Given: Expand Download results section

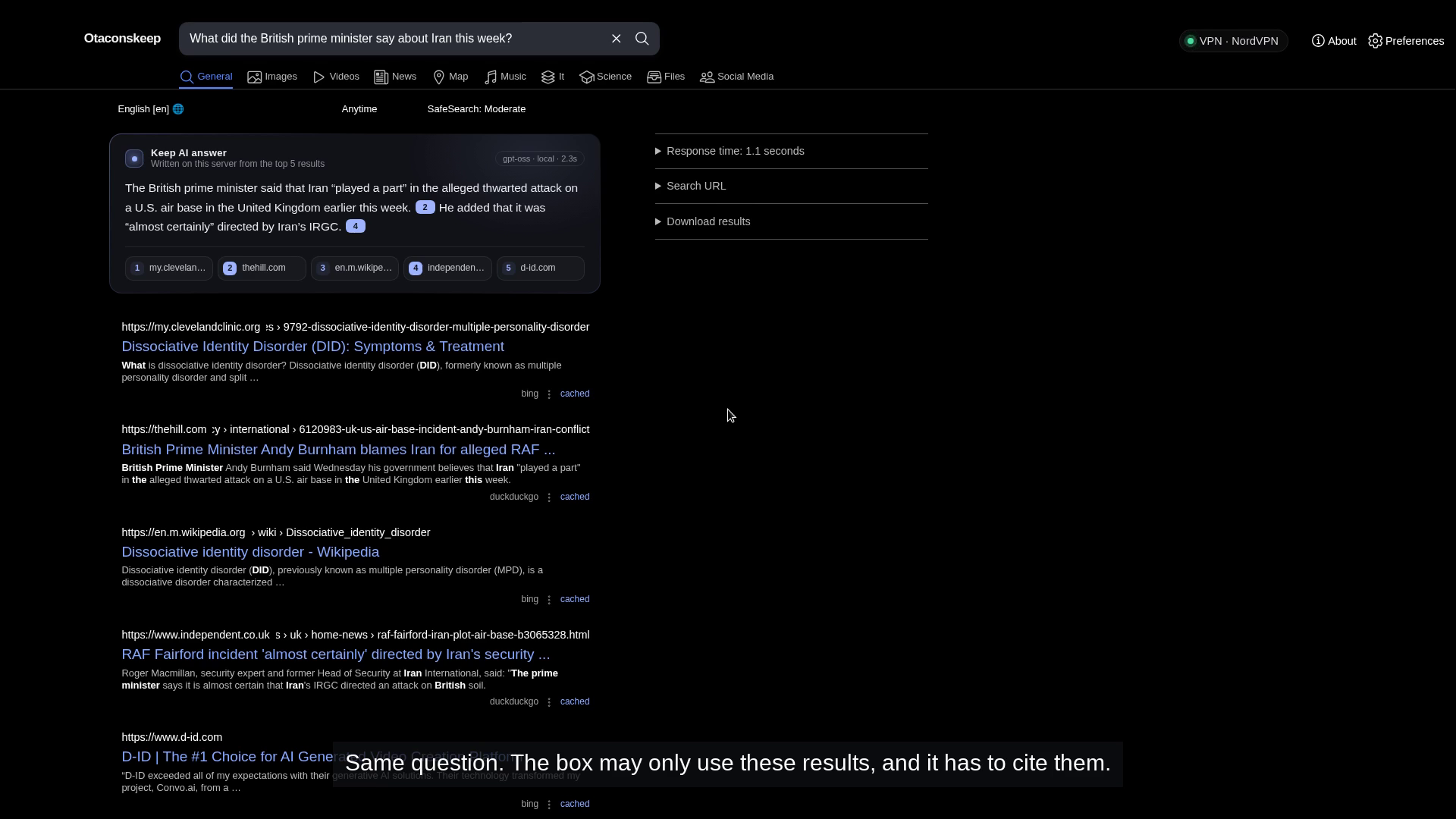Looking at the screenshot, I should click(x=791, y=221).
